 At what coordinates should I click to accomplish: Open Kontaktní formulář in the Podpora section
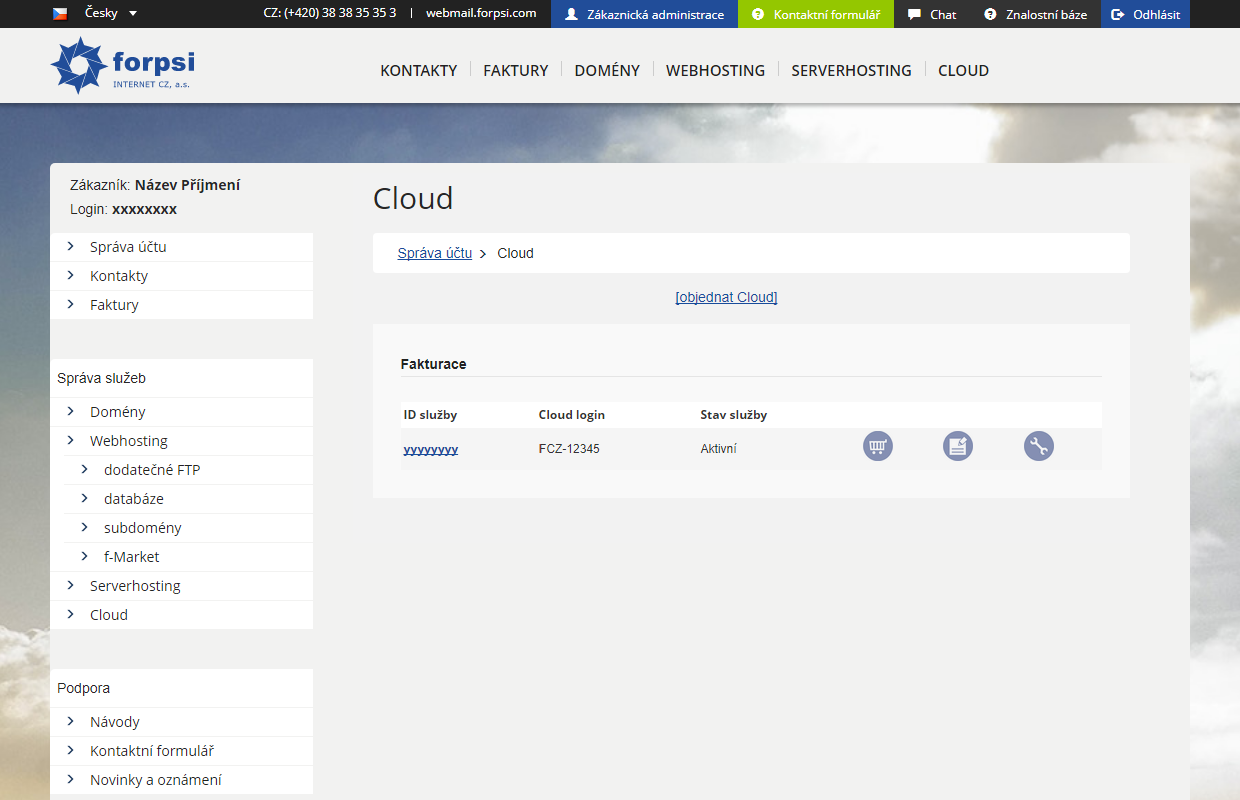pos(152,750)
